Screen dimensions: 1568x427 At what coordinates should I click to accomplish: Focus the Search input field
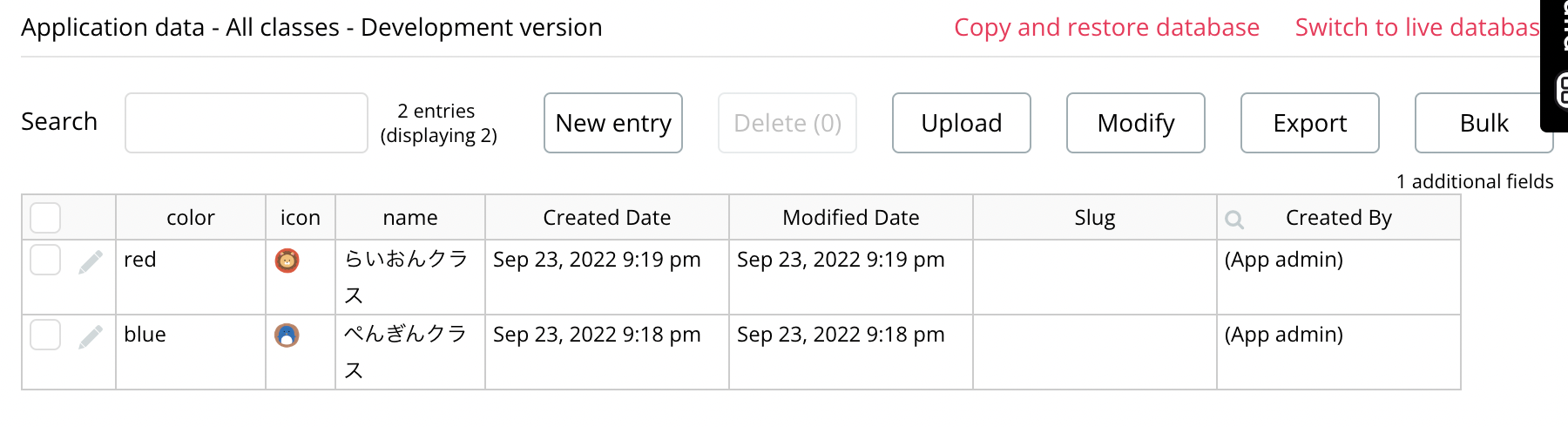click(247, 123)
